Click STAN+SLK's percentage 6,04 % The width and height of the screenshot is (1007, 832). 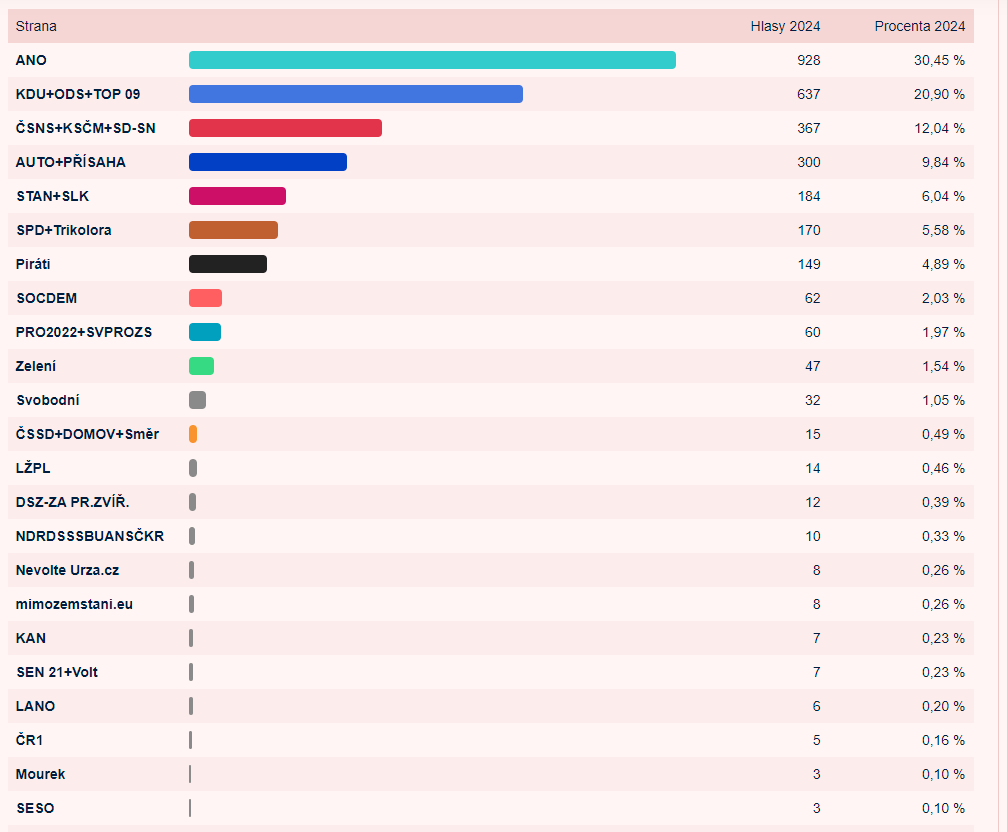943,196
